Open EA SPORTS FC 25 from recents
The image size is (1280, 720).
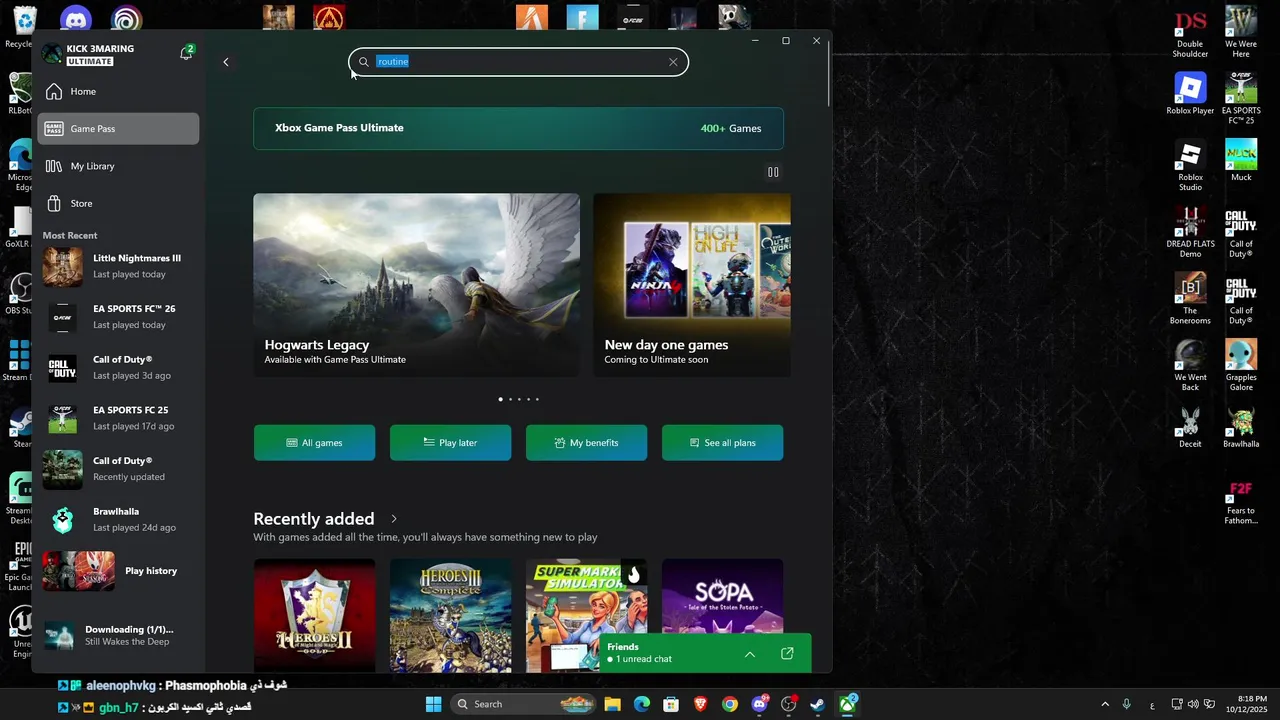118,418
